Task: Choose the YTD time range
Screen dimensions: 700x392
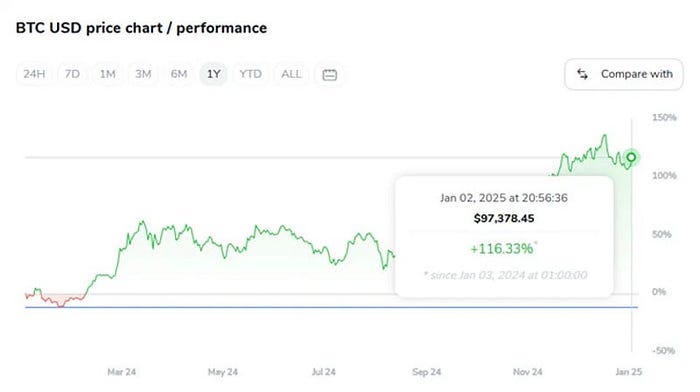Action: click(x=250, y=74)
